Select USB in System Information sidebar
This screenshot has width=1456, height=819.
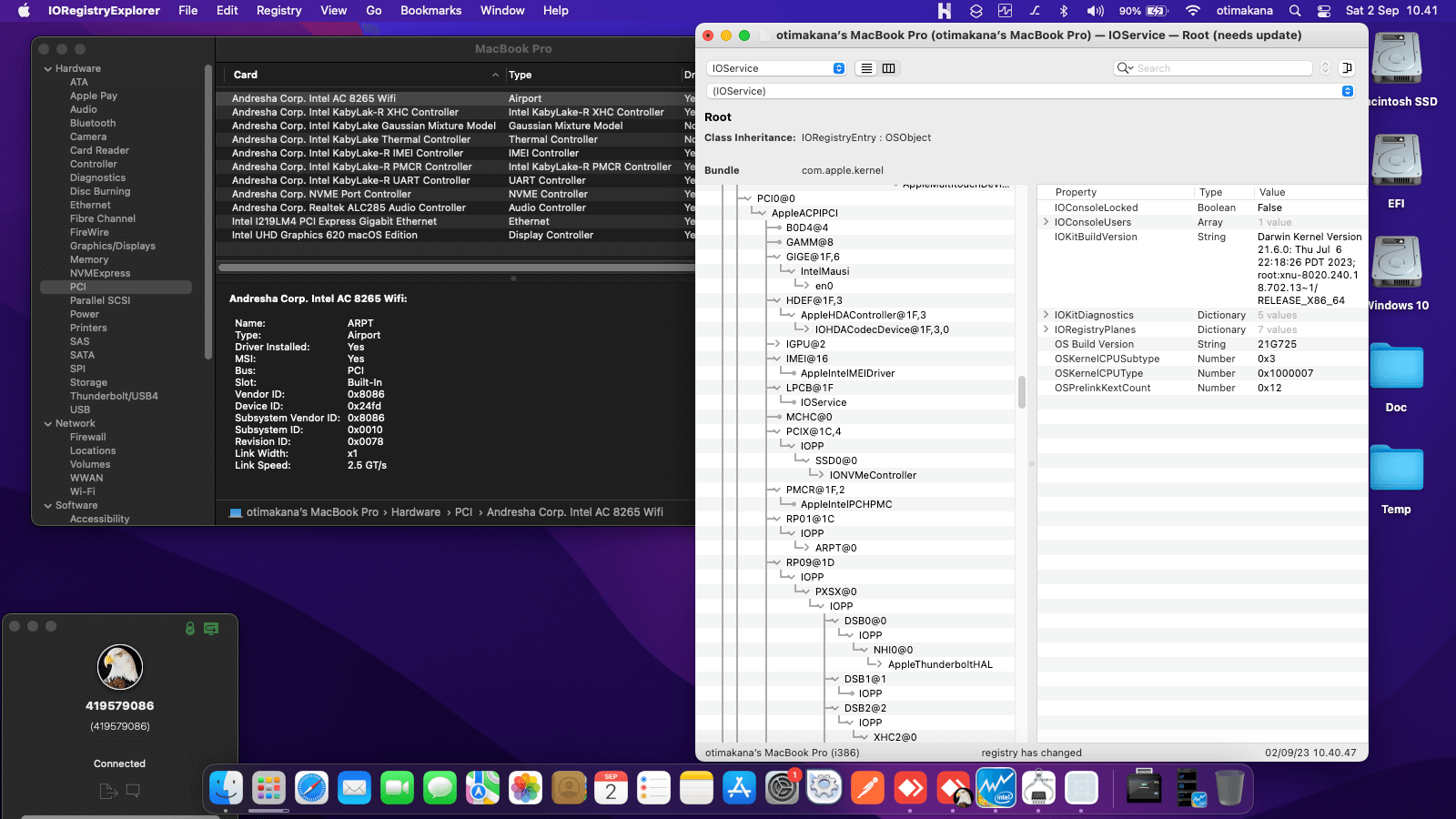click(80, 409)
